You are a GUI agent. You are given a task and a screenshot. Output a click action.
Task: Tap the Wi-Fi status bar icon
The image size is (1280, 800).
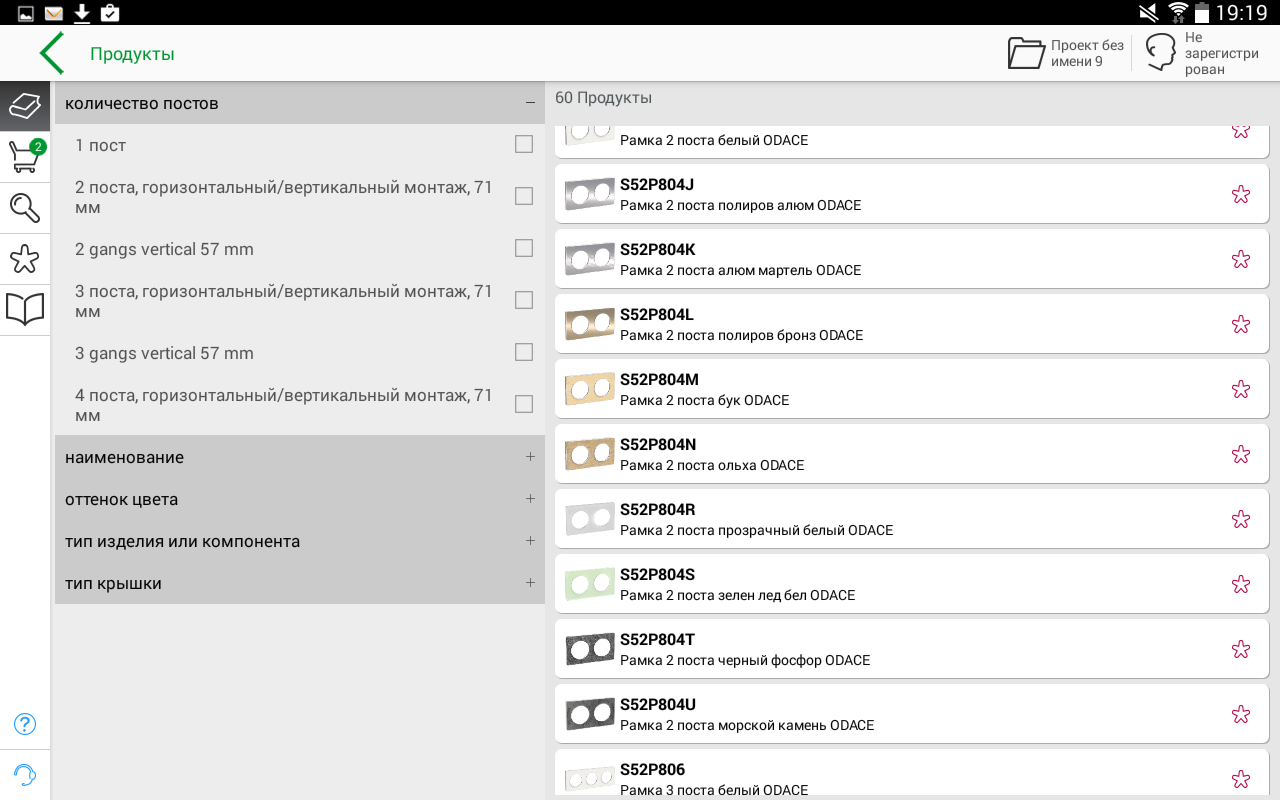tap(1178, 12)
